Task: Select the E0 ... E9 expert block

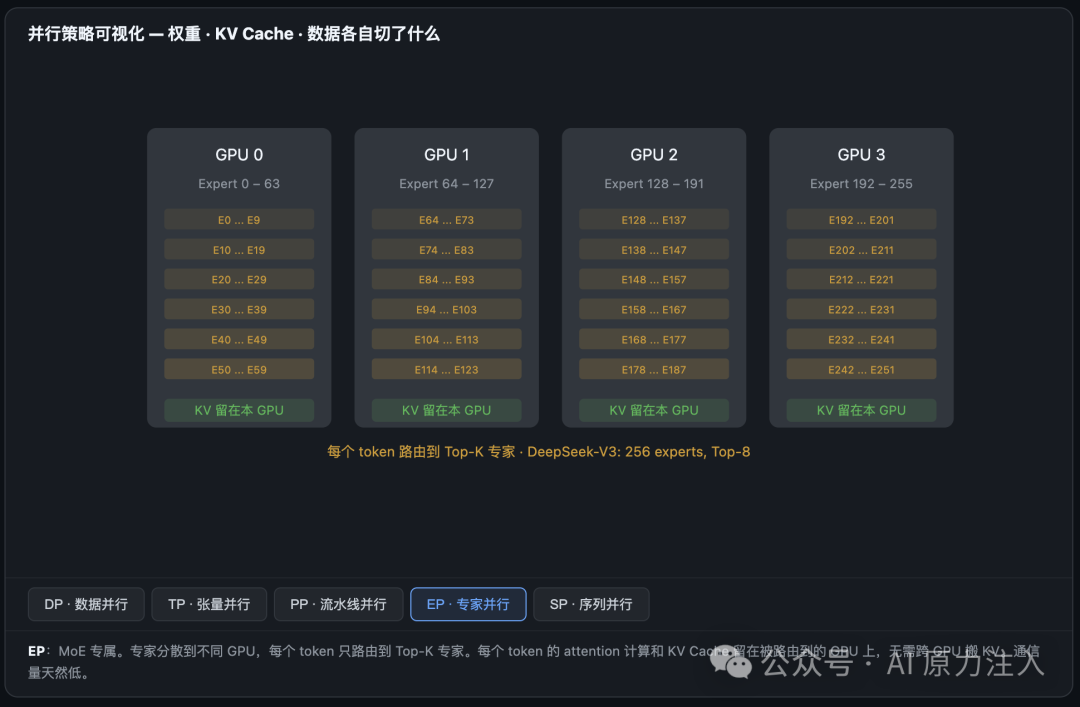Action: point(239,220)
